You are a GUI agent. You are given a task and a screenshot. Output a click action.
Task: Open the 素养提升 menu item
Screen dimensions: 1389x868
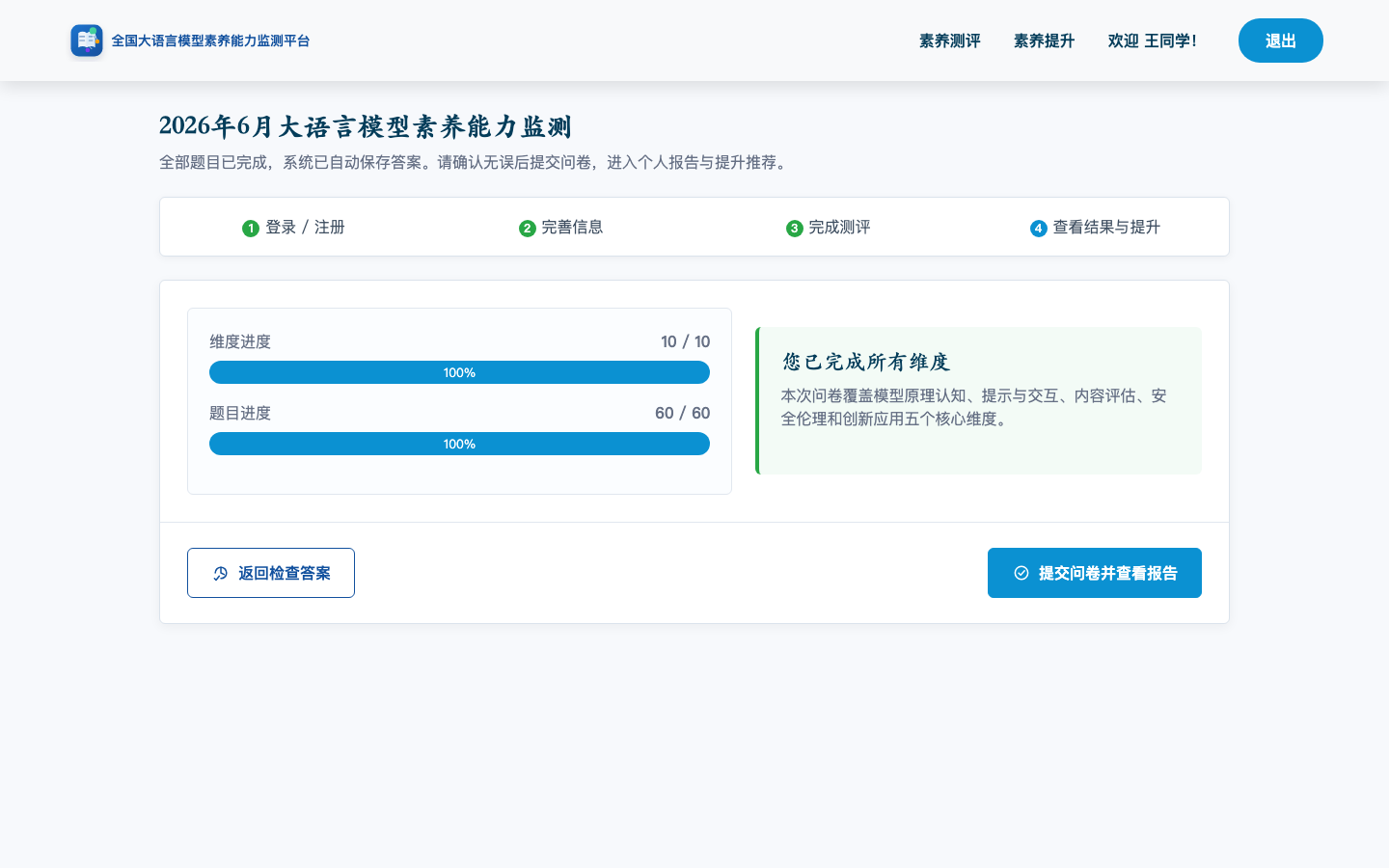click(1044, 41)
